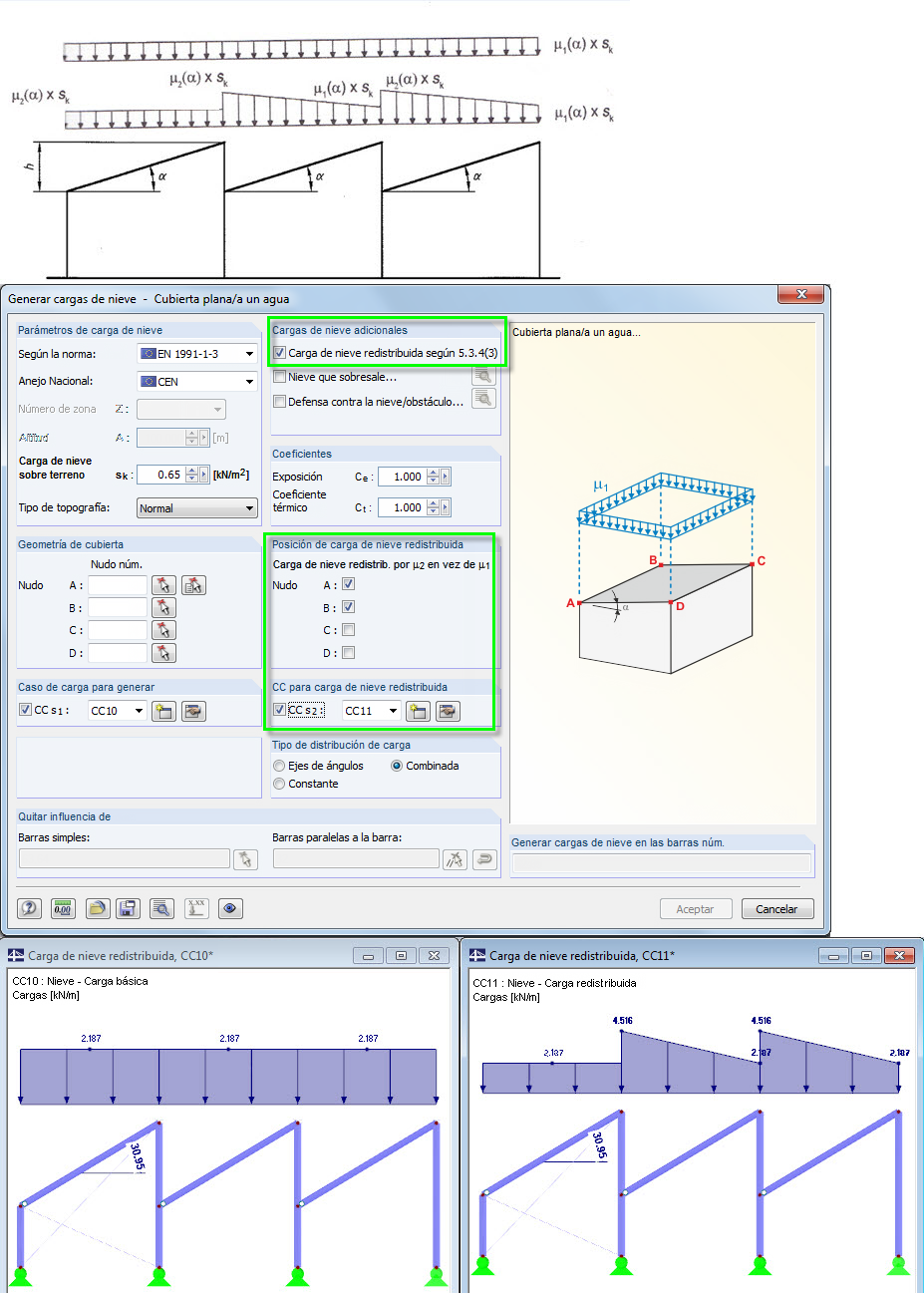This screenshot has height=1293, width=924.
Task: Click the sk value field 0.65
Action: point(160,475)
